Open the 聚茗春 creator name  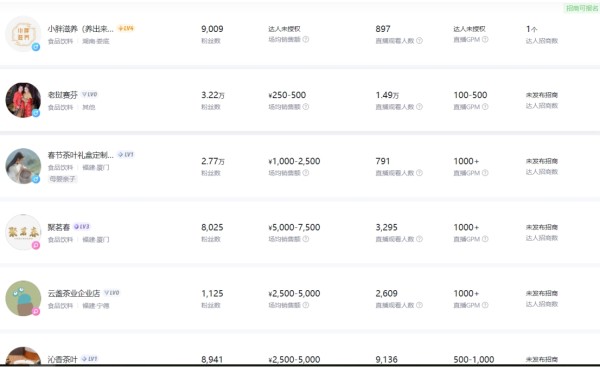(x=59, y=227)
